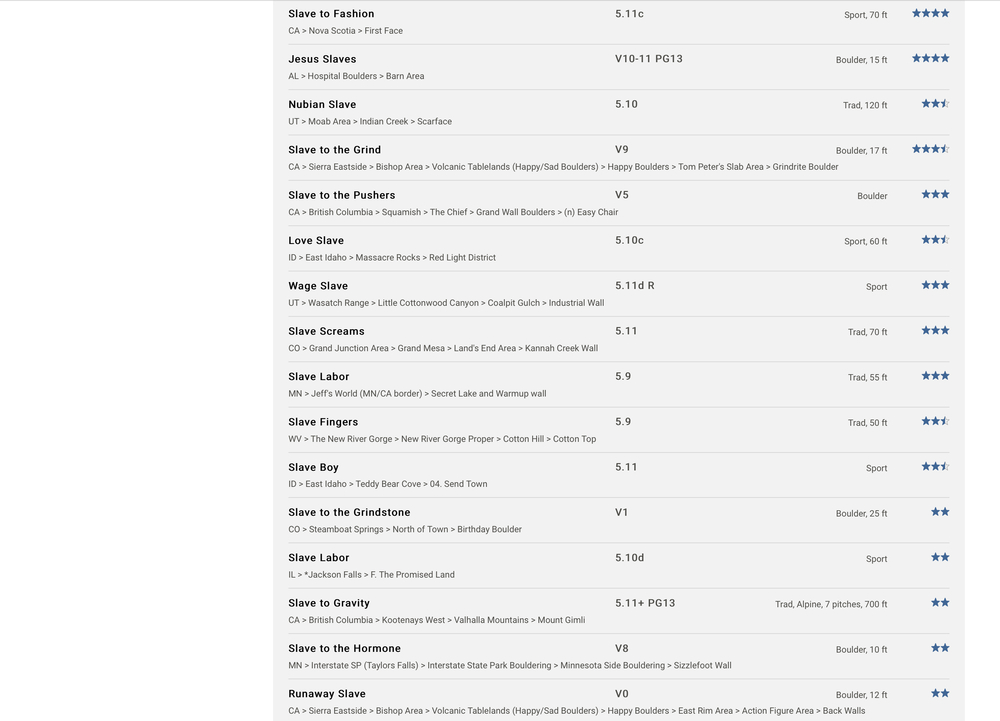This screenshot has width=1000, height=721.
Task: Click the star rating for Slave to Fashion
Action: click(930, 13)
